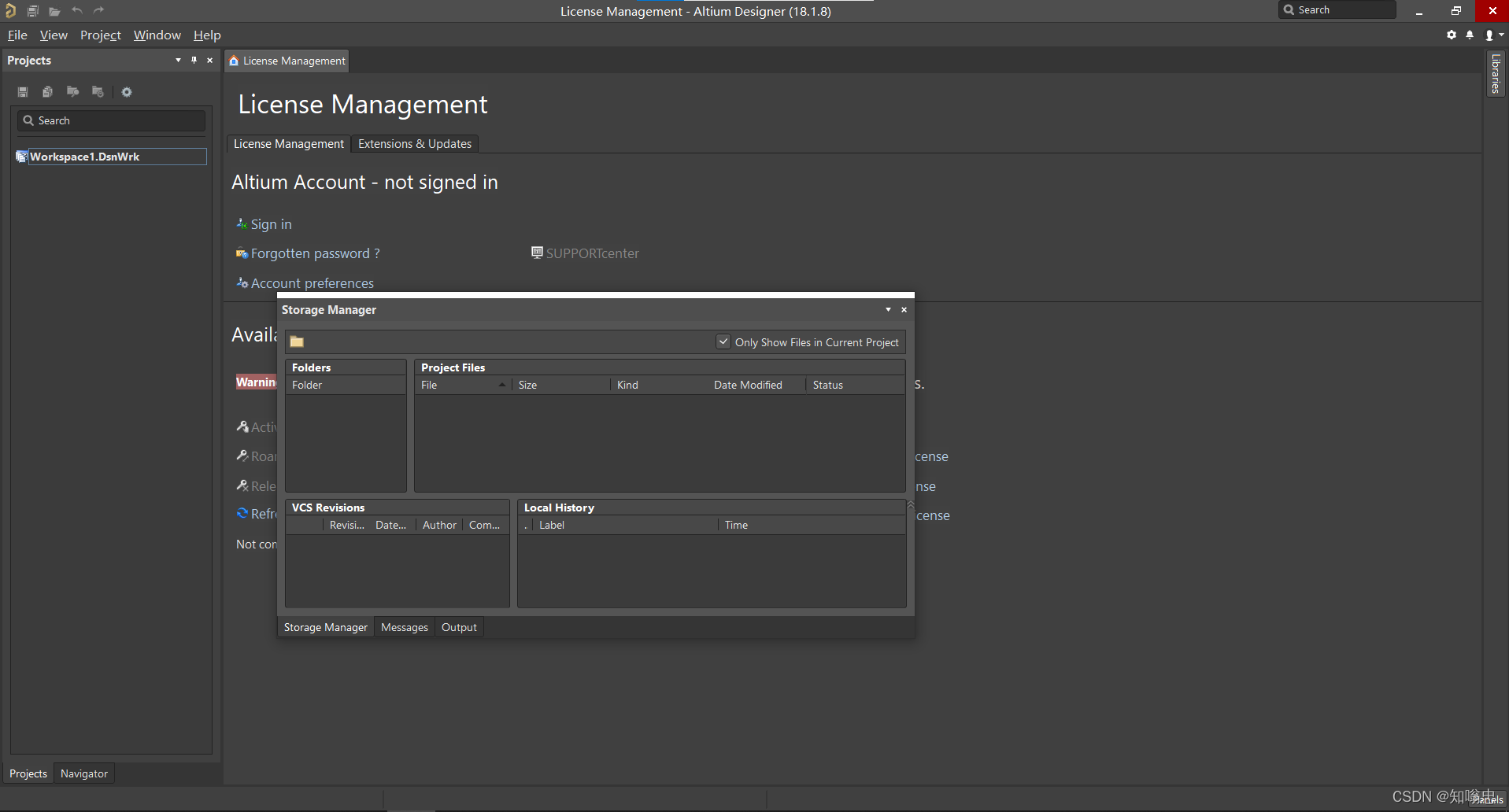Sort Project Files by Date Modified column

click(756, 385)
